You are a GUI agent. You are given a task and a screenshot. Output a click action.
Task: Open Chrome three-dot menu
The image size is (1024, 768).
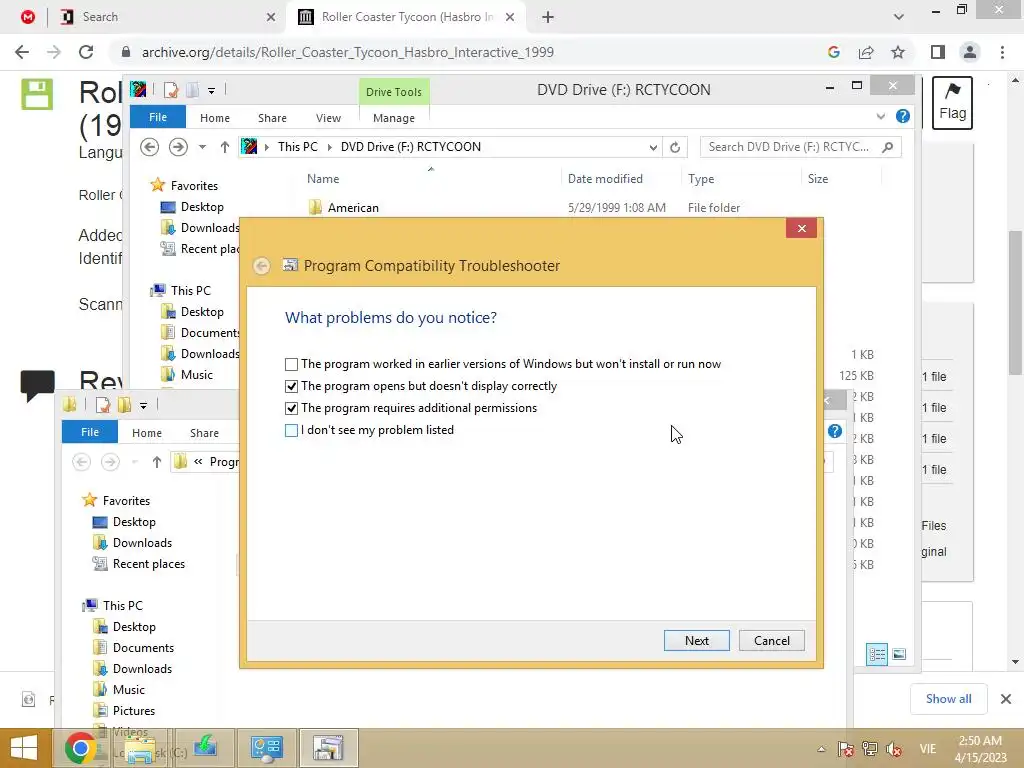tap(1002, 52)
